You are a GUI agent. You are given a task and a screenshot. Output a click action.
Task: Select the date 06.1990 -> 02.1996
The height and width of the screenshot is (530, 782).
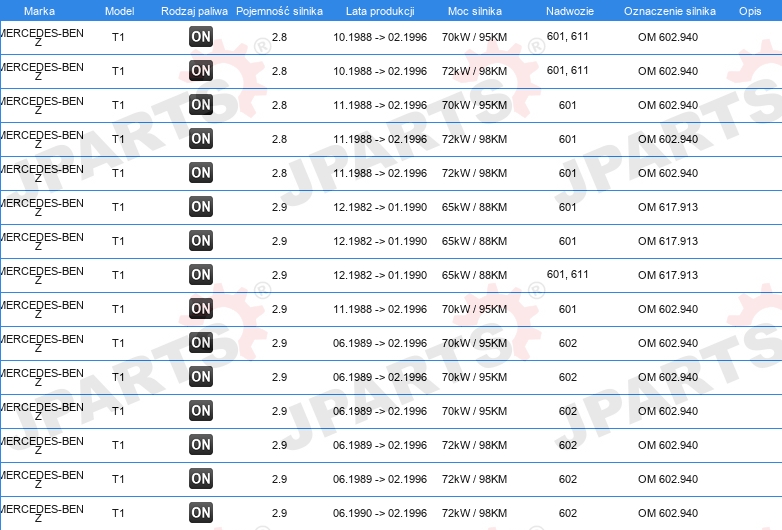[380, 513]
